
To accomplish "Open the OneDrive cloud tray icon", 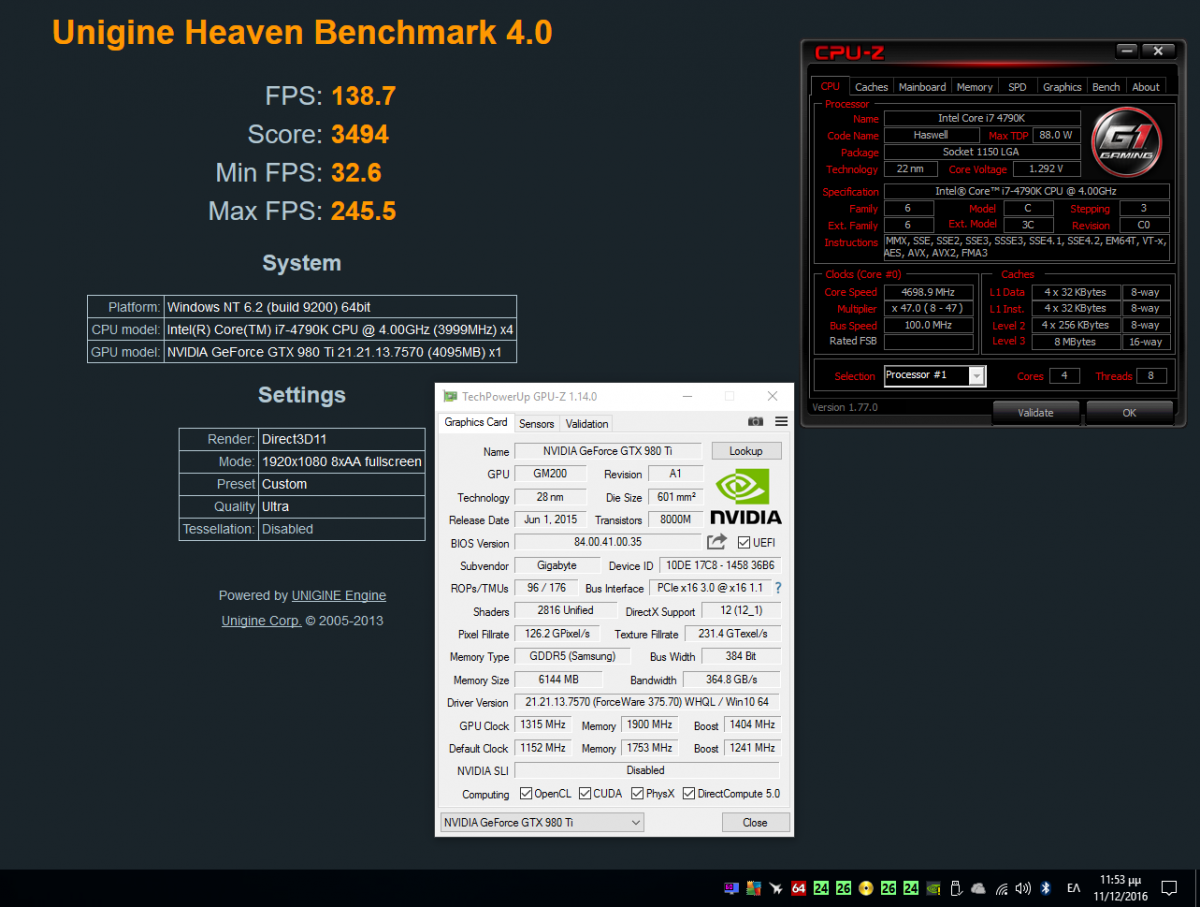I will (x=978, y=888).
